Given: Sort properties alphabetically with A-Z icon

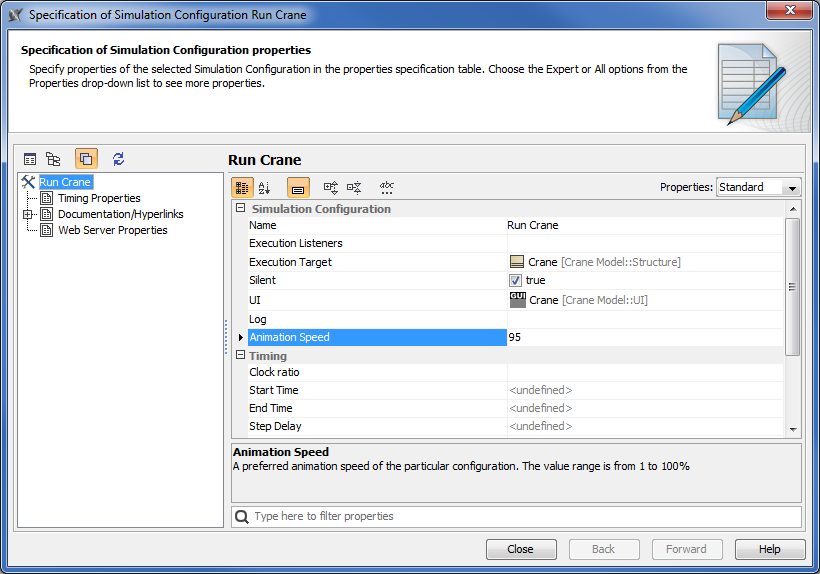Looking at the screenshot, I should click(265, 188).
